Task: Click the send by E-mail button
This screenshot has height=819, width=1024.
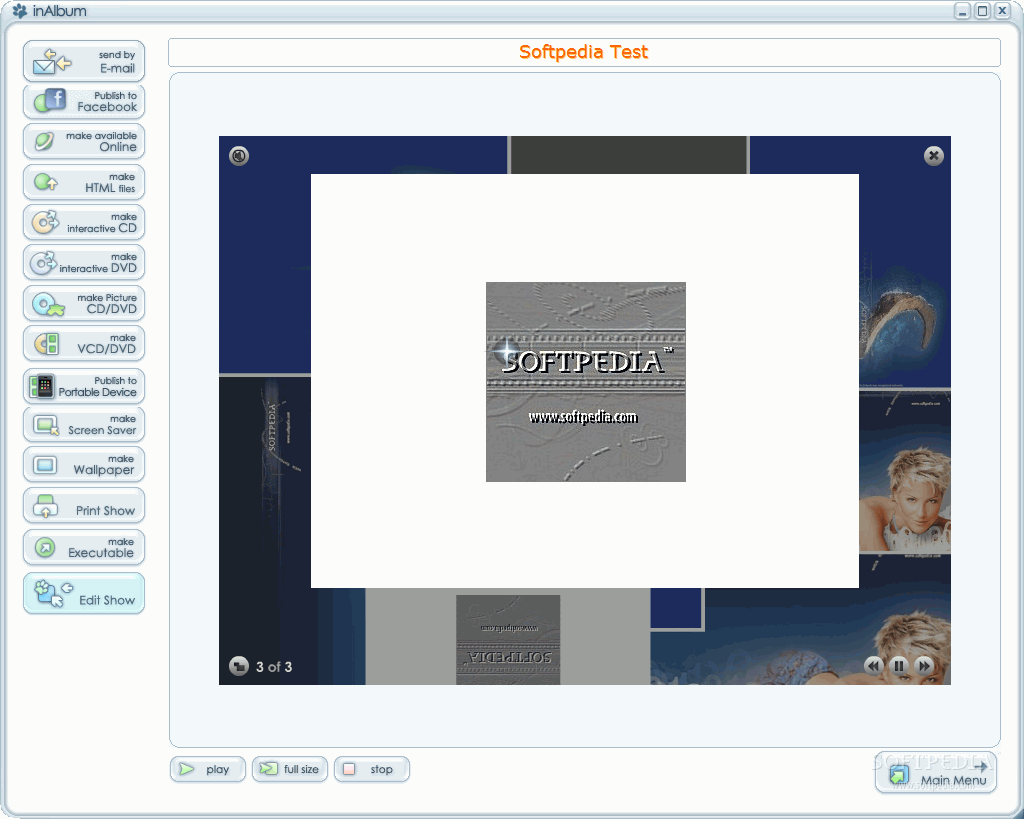Action: pos(84,61)
